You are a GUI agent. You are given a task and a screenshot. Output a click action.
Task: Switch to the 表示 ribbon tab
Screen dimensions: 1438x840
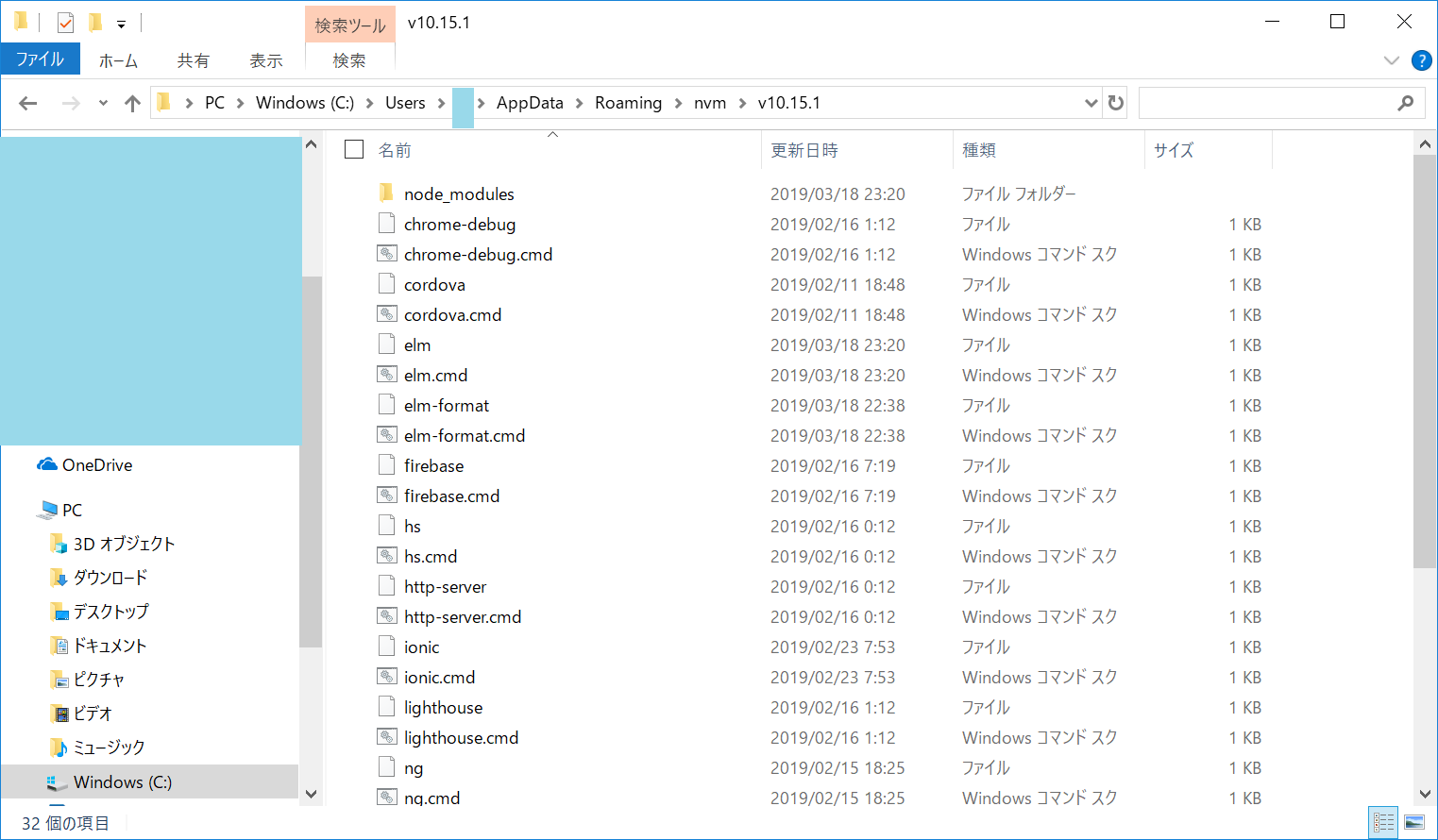265,60
